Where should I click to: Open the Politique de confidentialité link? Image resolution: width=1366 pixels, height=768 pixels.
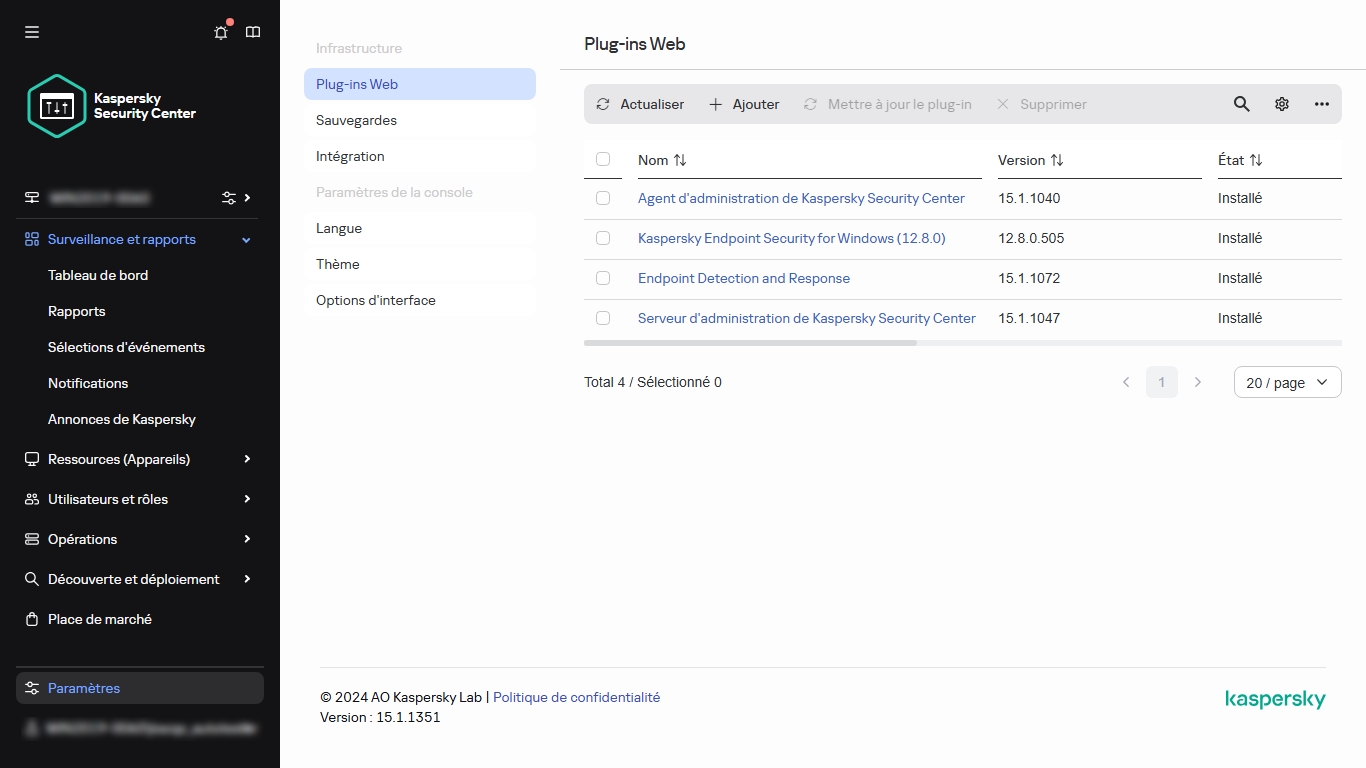pos(576,697)
